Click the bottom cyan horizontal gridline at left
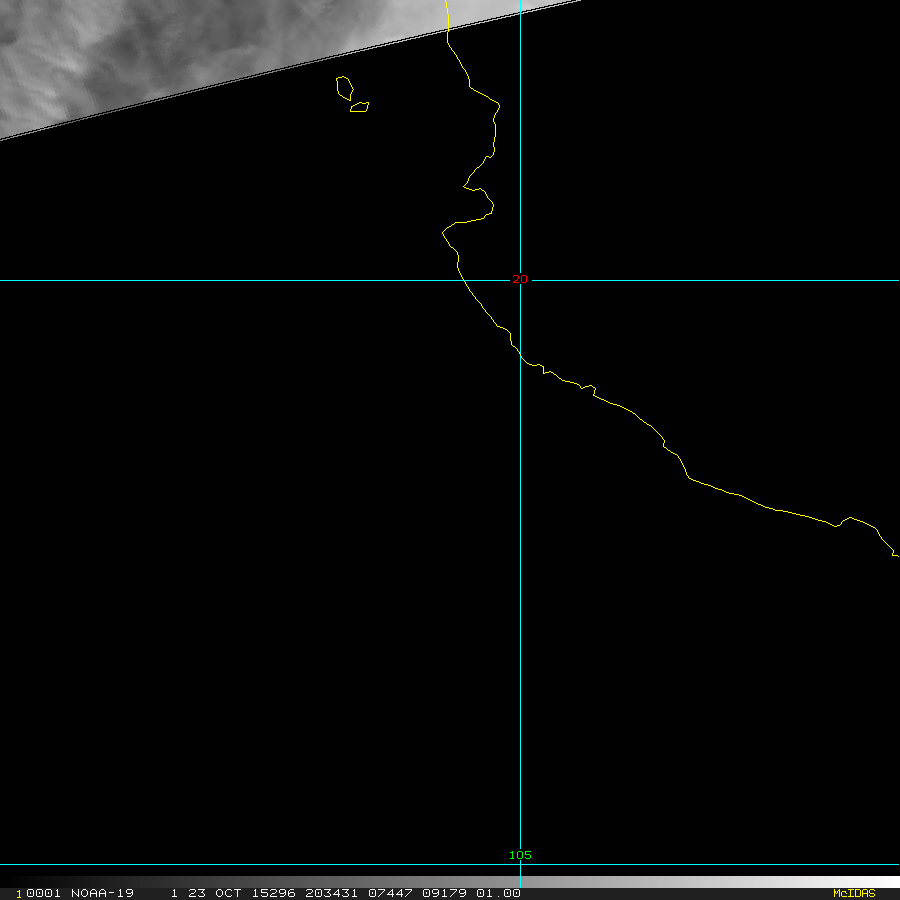Screen dimensions: 900x900 [100, 865]
